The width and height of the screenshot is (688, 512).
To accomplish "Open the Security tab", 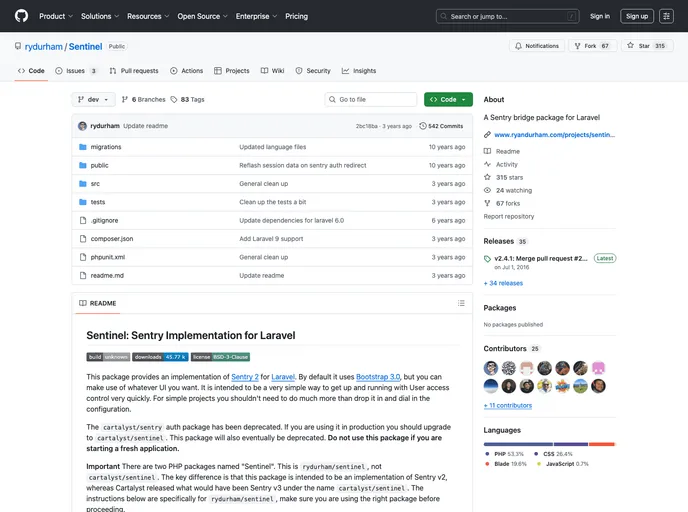I will [x=313, y=71].
